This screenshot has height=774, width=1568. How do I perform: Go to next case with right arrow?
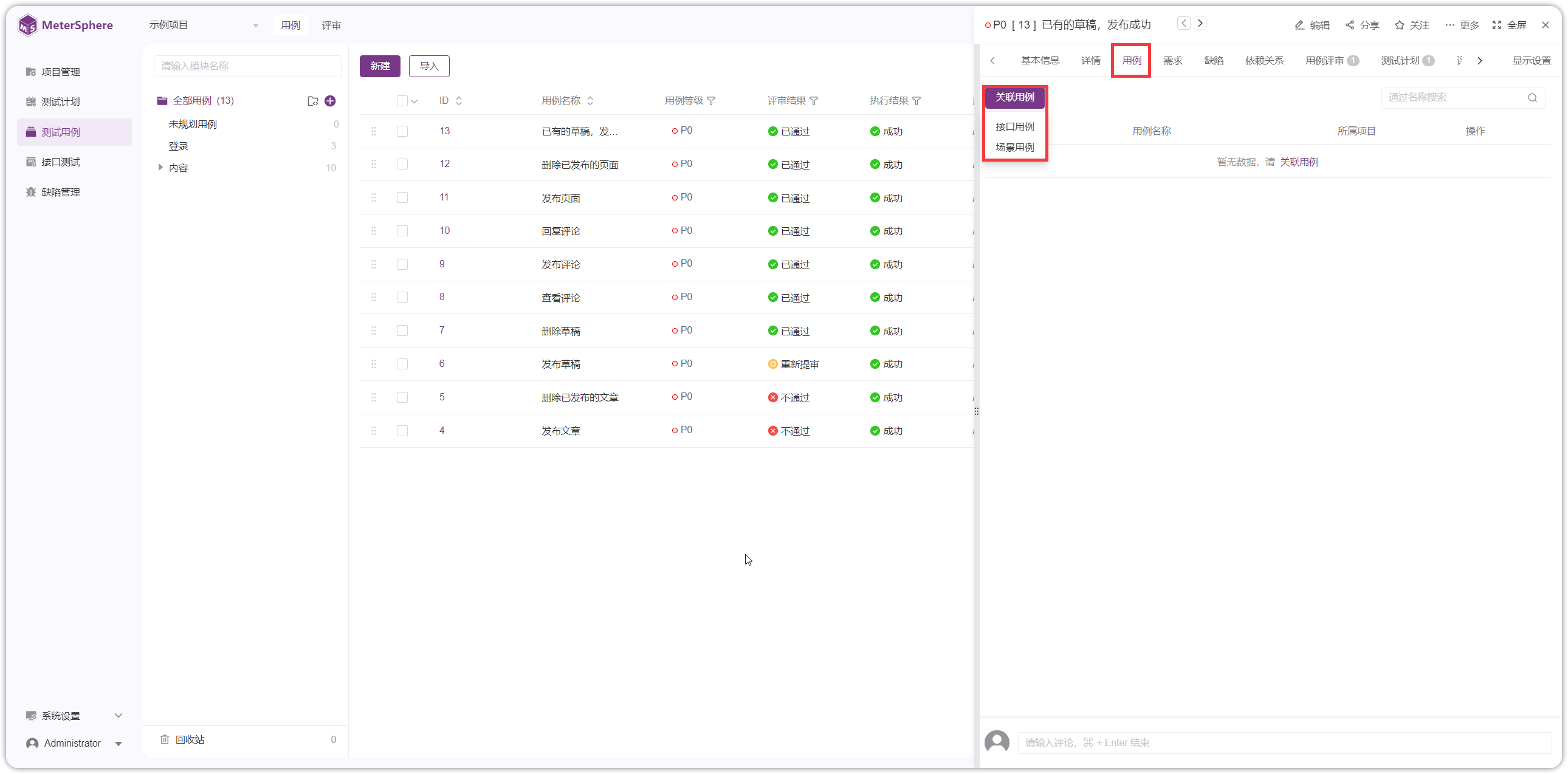click(1200, 23)
